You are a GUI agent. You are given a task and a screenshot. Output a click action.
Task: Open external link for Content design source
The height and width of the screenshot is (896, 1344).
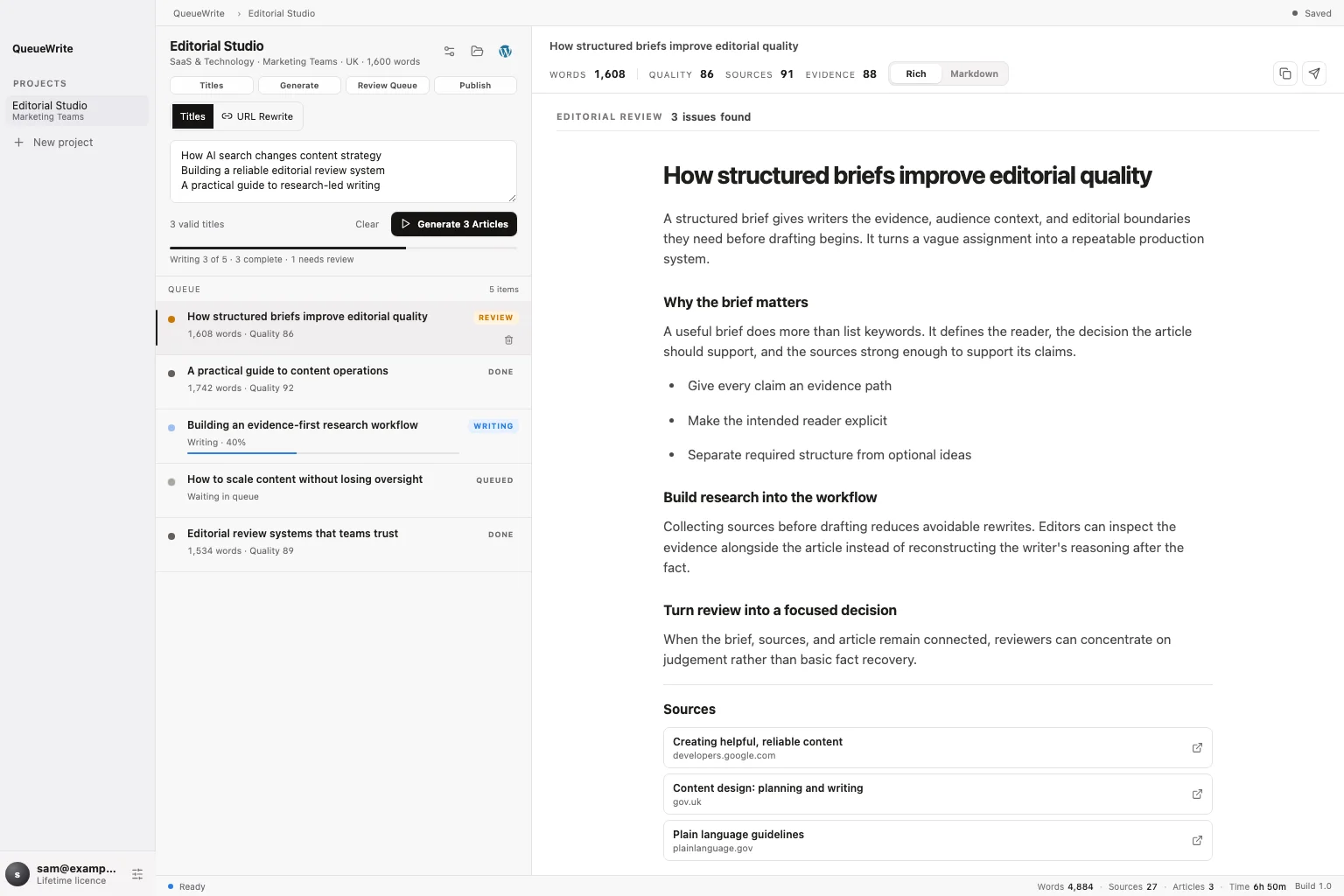pos(1197,794)
